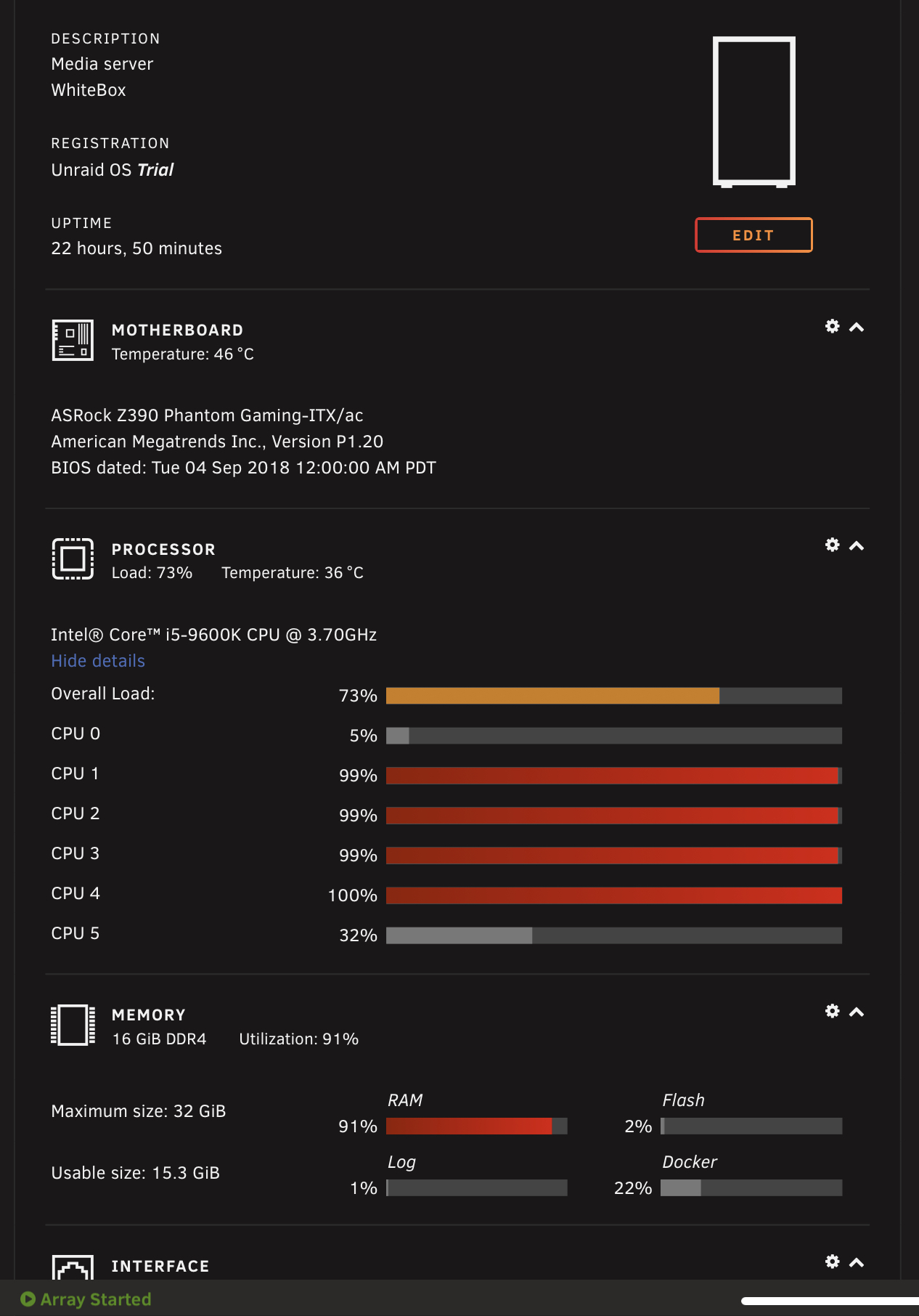Viewport: 919px width, 1316px height.
Task: Open Motherboard section settings gear
Action: coord(833,326)
